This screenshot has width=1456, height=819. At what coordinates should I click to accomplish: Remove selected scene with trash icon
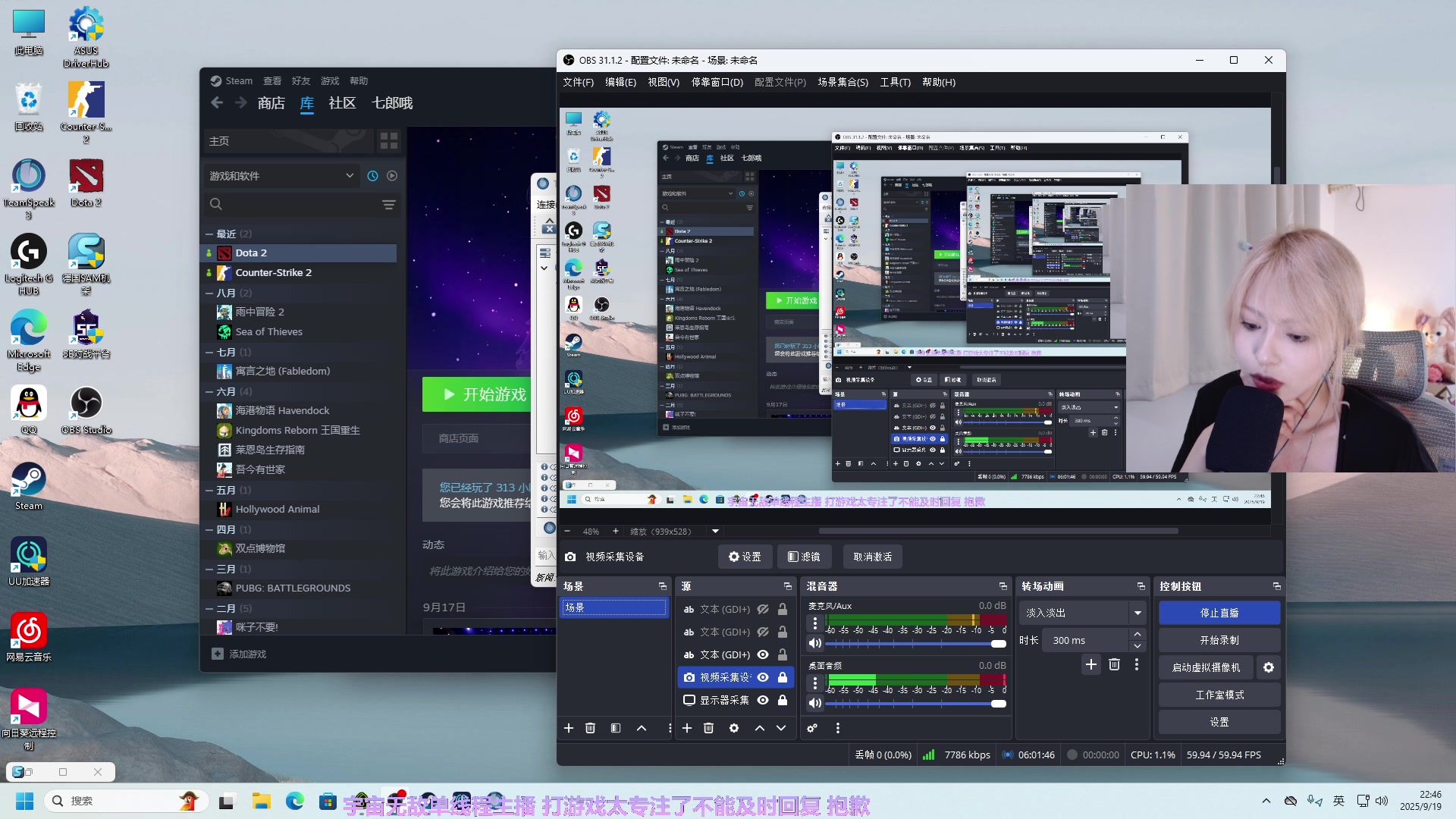pos(591,728)
